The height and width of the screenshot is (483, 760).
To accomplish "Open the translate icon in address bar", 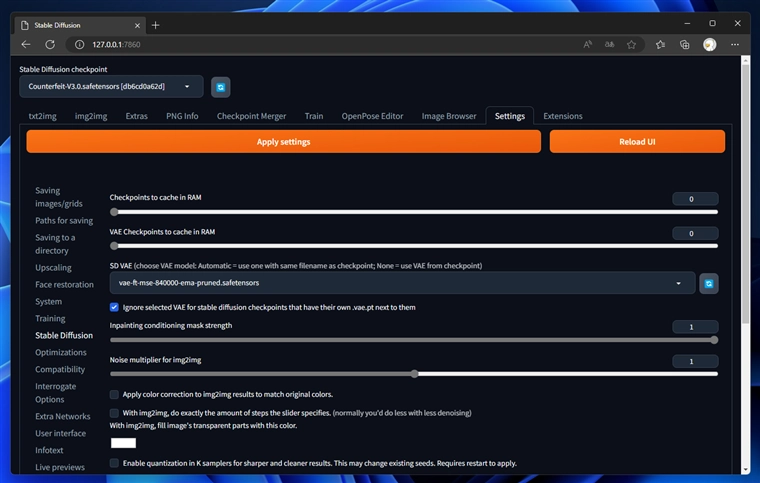I will click(x=609, y=45).
